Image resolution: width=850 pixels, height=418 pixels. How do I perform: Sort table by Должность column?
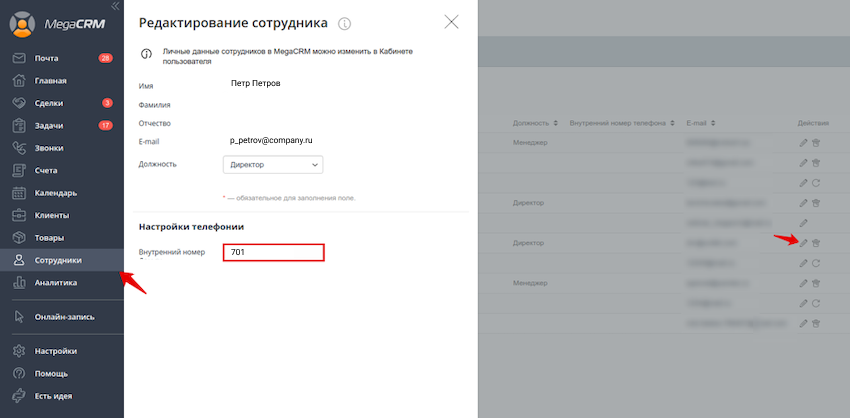[x=535, y=123]
